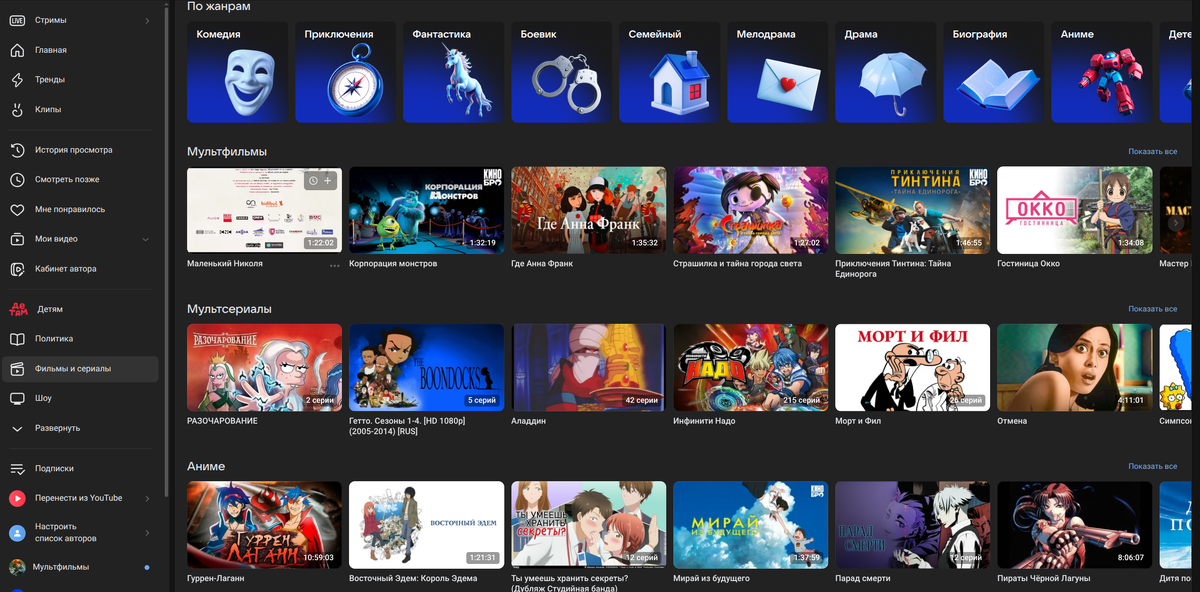Open Шоу category in the sidebar
The image size is (1200, 592).
(80, 398)
